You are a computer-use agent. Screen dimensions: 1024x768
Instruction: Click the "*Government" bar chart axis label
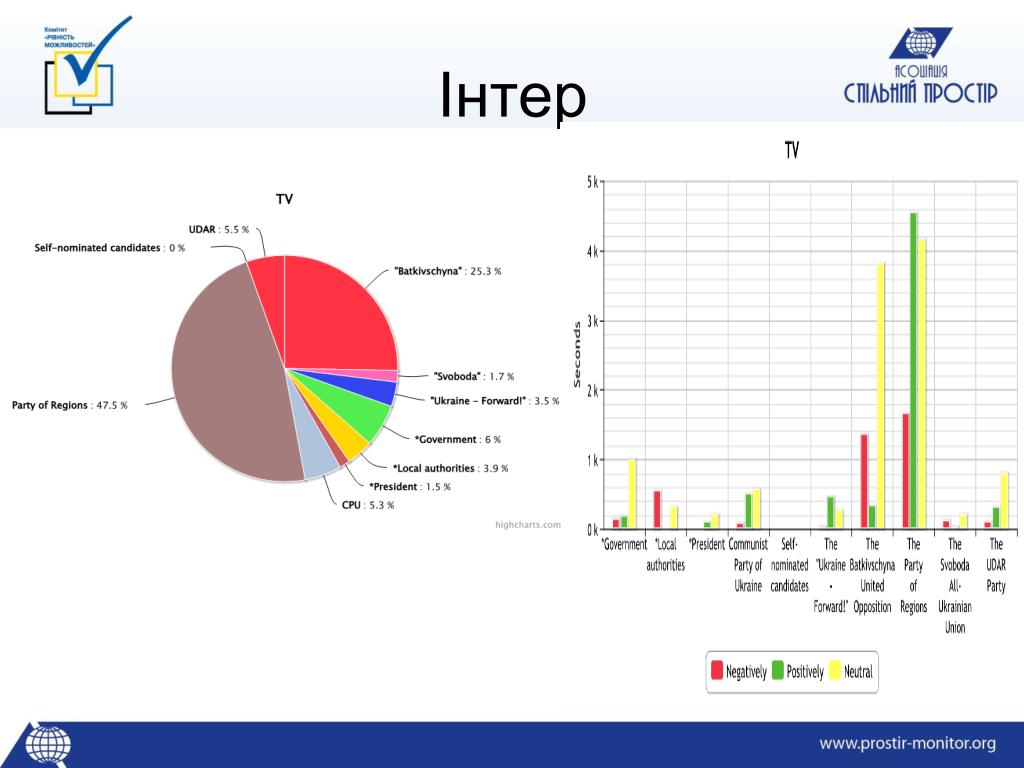pos(624,545)
